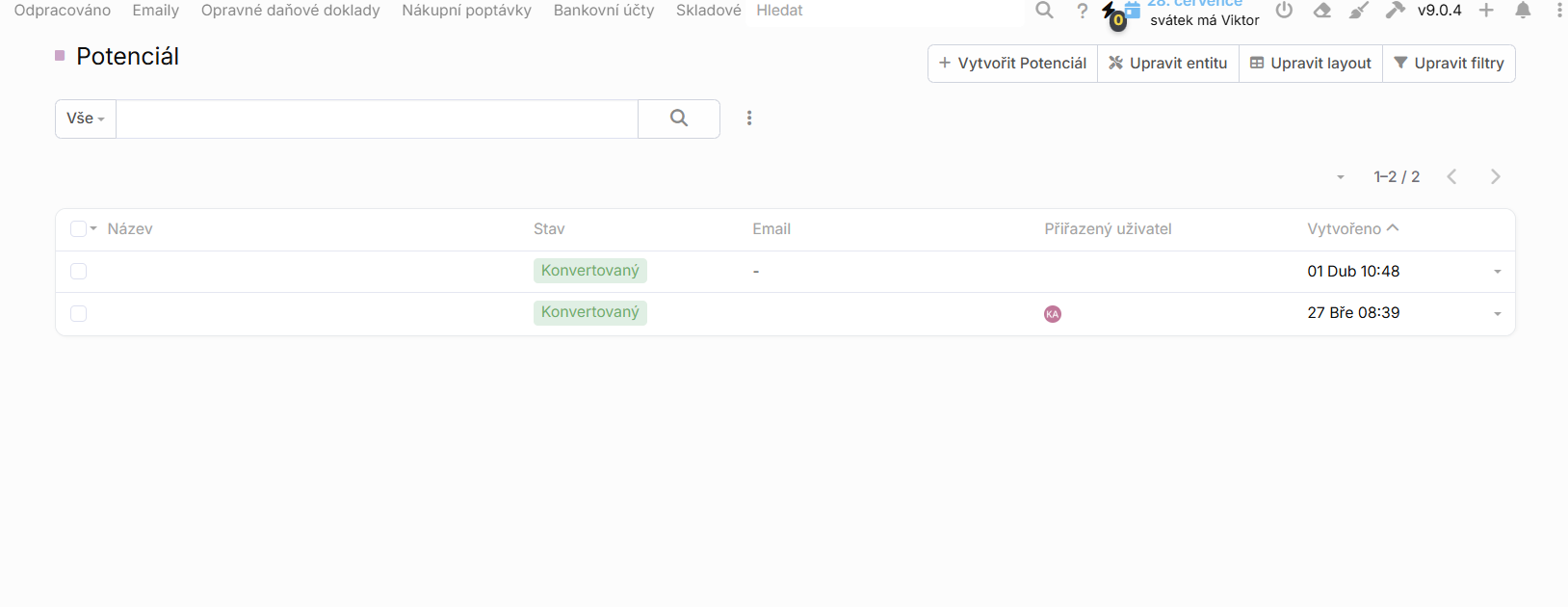Open the help question mark icon
The image size is (1568, 607).
[x=1083, y=11]
